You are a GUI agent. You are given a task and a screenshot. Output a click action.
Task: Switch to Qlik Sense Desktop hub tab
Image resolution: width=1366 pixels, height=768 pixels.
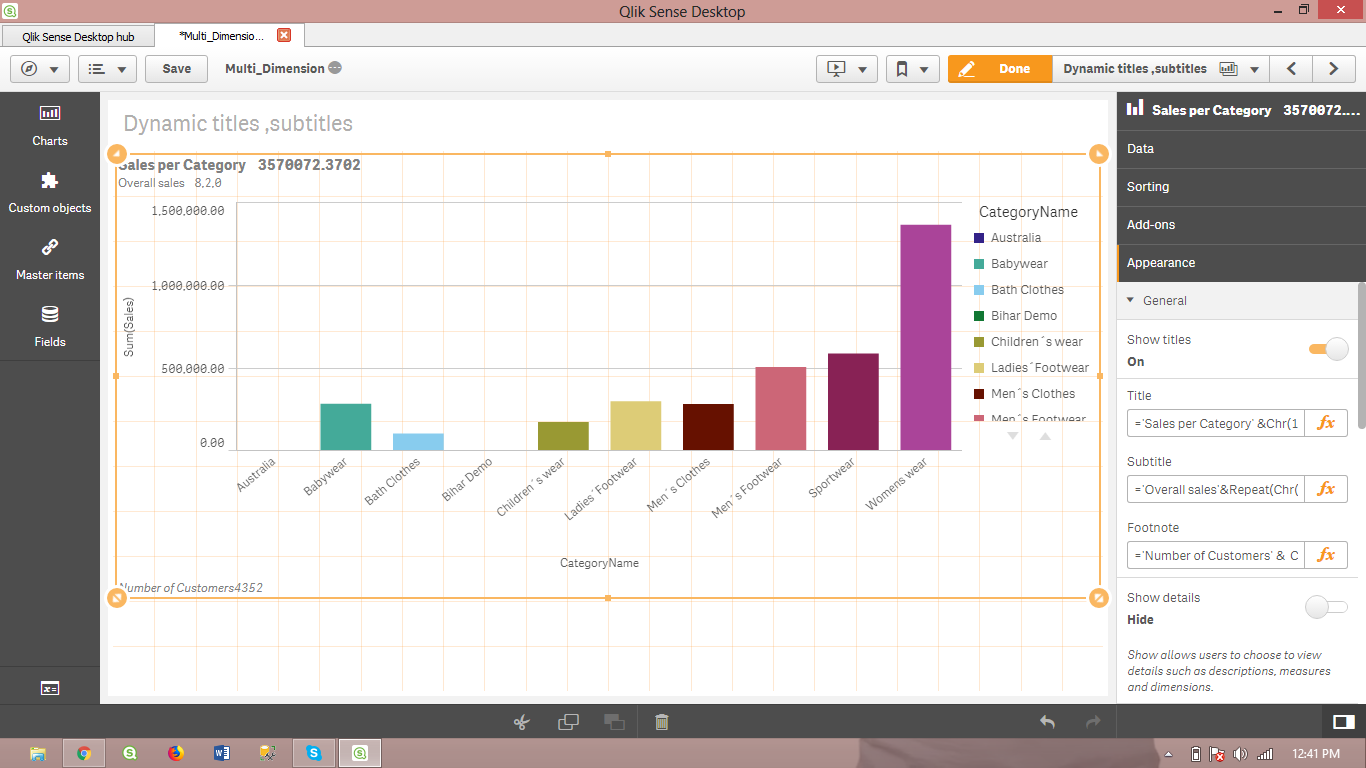tap(78, 36)
